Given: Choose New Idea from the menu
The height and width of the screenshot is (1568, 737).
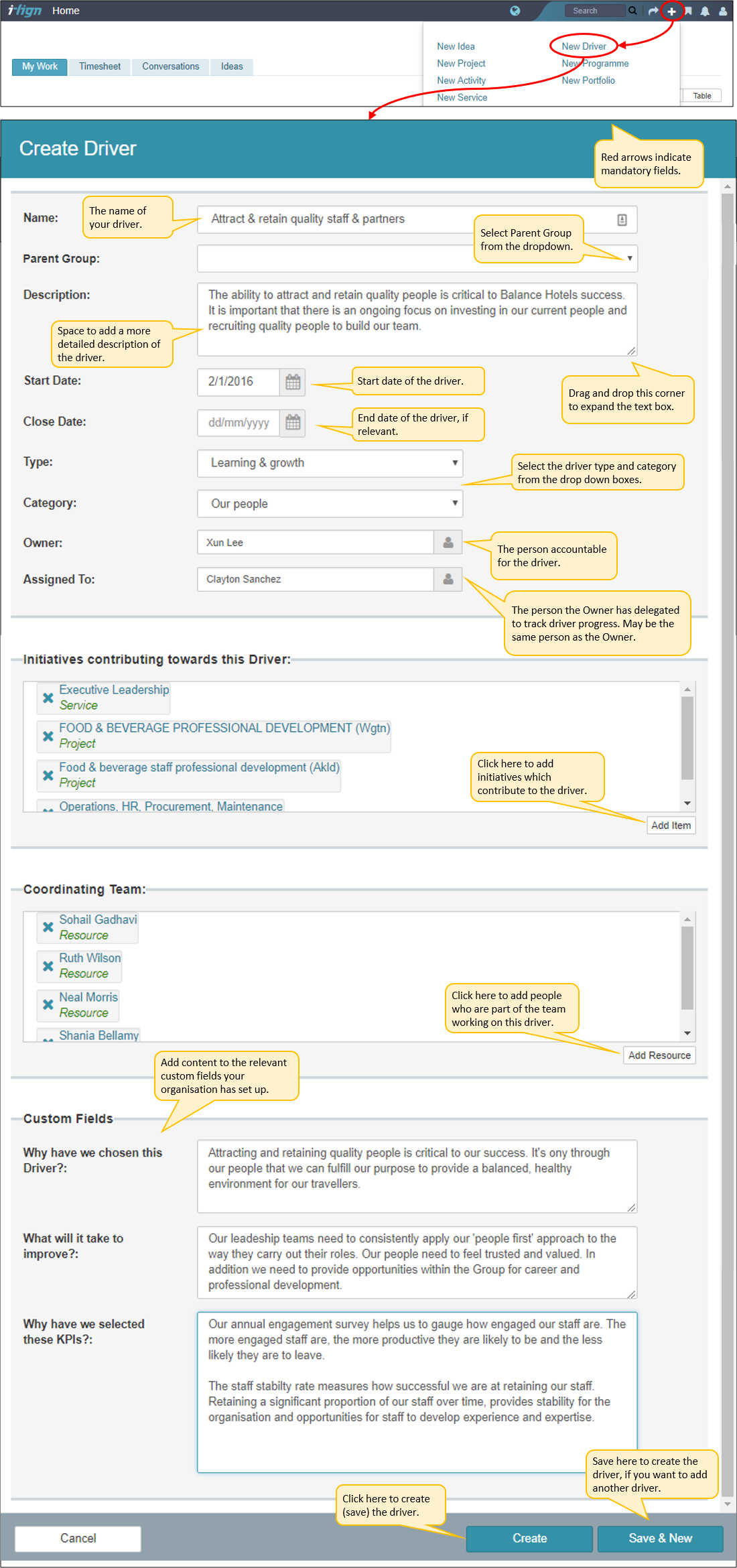Looking at the screenshot, I should (x=456, y=46).
